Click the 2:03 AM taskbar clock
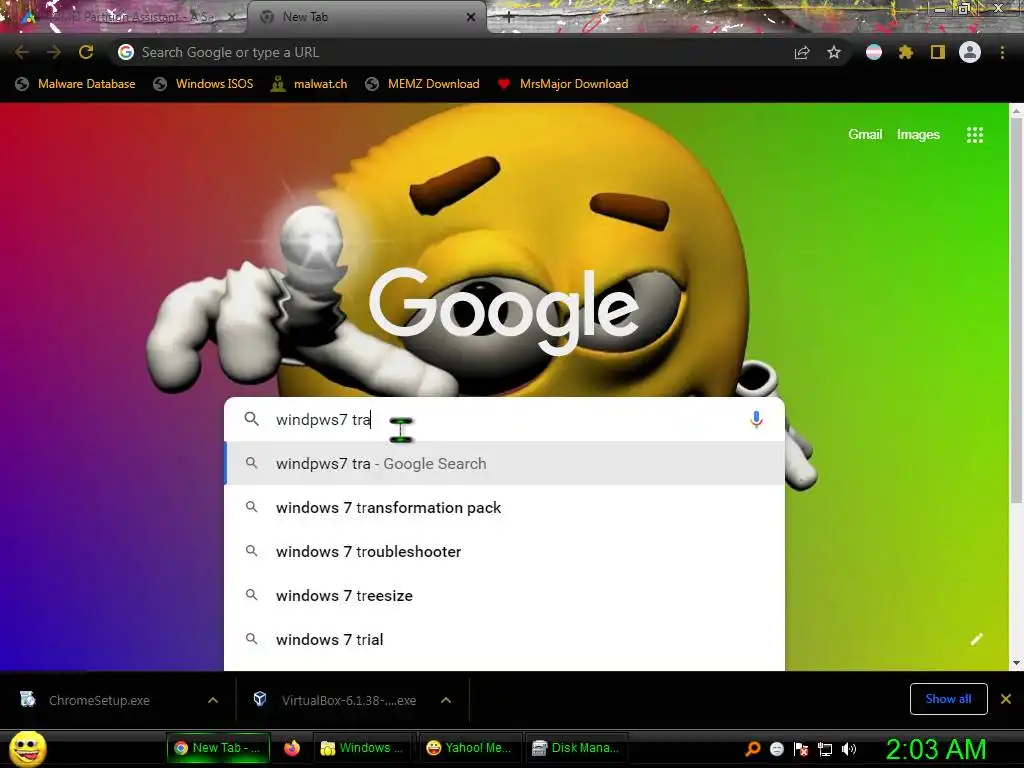This screenshot has width=1024, height=768. [936, 749]
